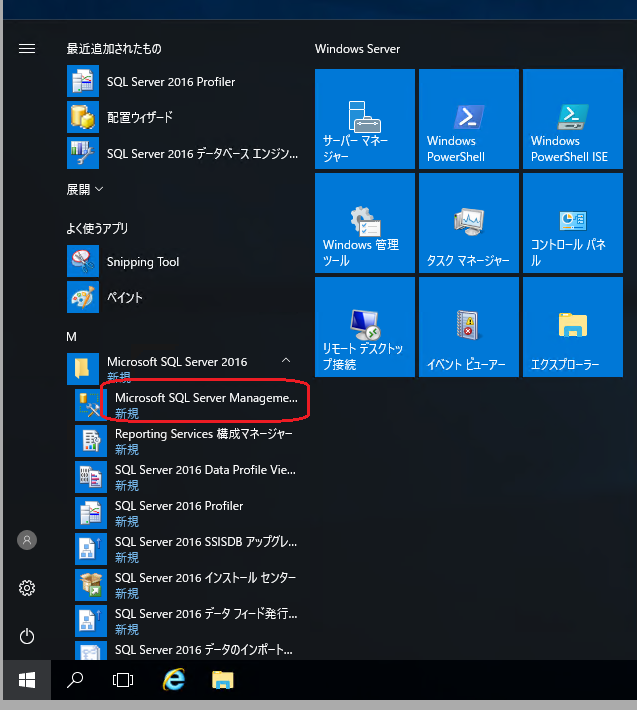
Task: Click 'SQL Server 2016 Data Profile Vie...' label
Action: click(x=205, y=470)
